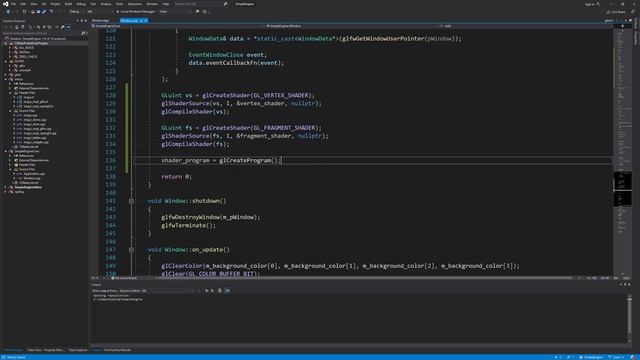Collapse the Window::shutdown function block
Image resolution: width=640 pixels, height=360 pixels.
(131, 201)
